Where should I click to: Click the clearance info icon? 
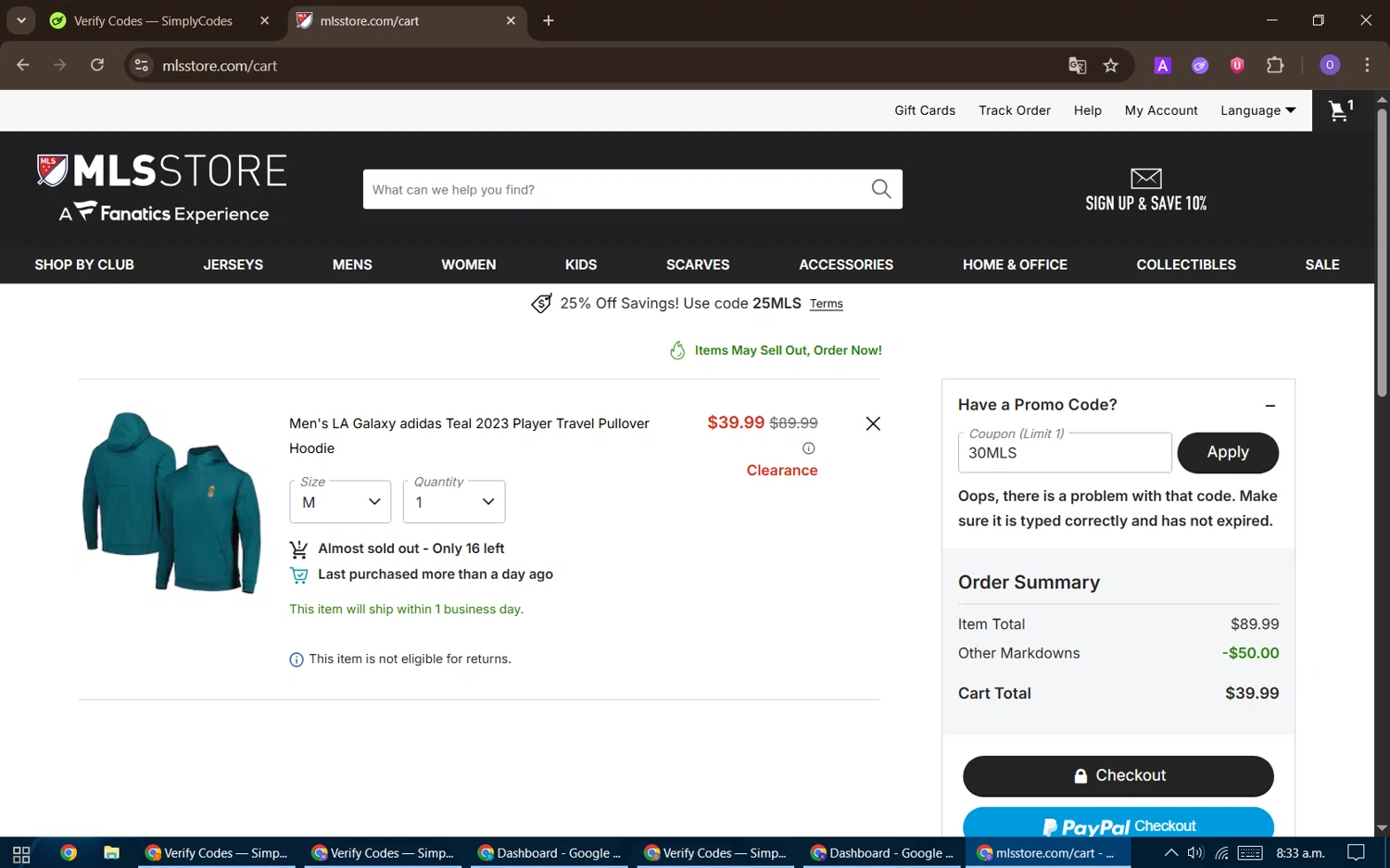(809, 448)
